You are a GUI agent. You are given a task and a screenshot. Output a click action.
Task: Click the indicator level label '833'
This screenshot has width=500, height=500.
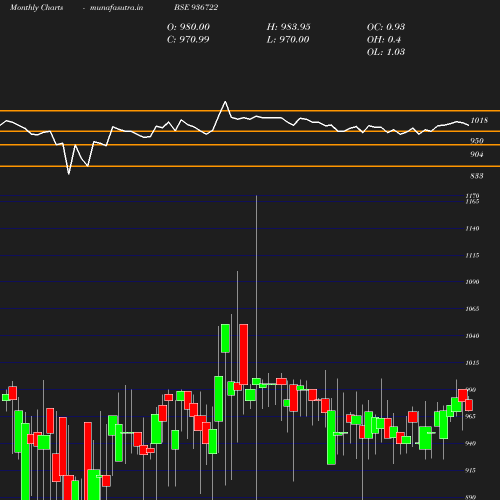[477, 176]
